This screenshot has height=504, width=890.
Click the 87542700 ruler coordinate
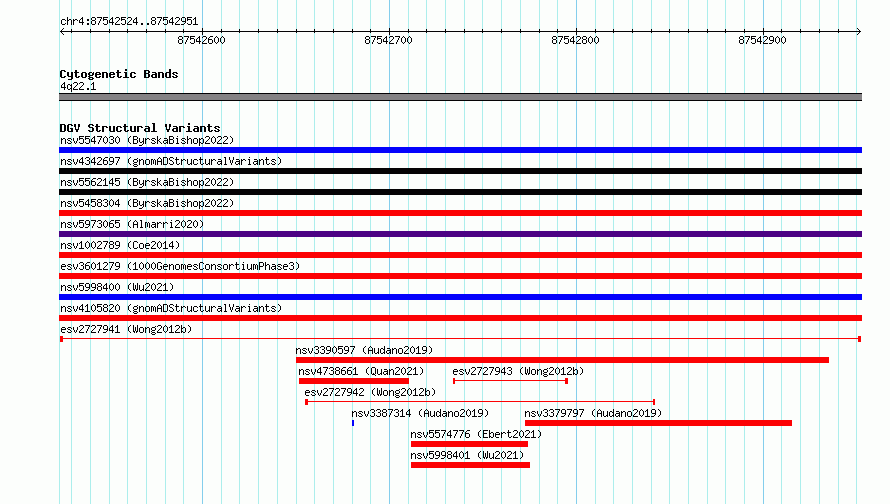388,40
